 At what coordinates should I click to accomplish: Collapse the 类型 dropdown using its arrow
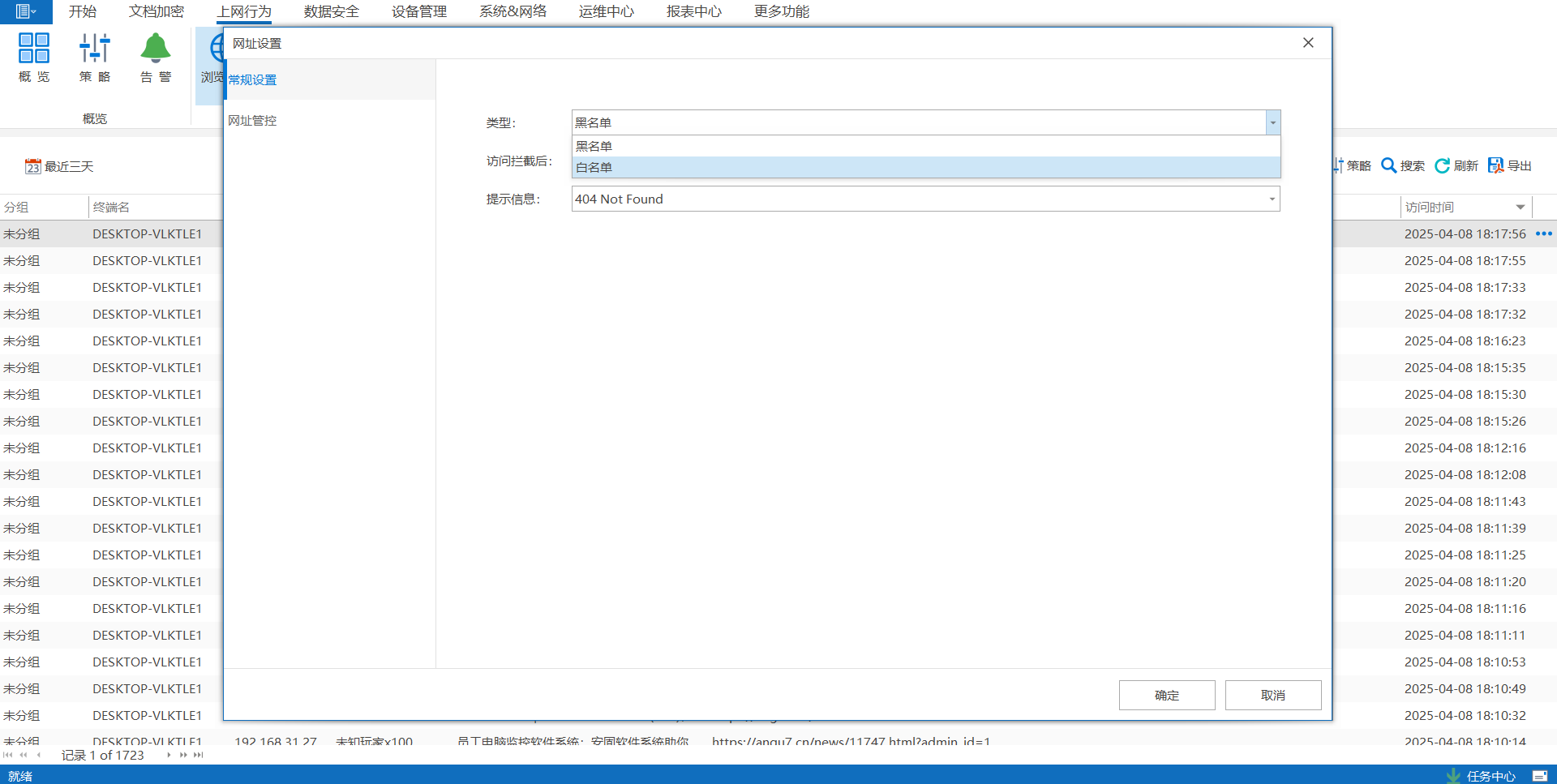coord(1272,123)
